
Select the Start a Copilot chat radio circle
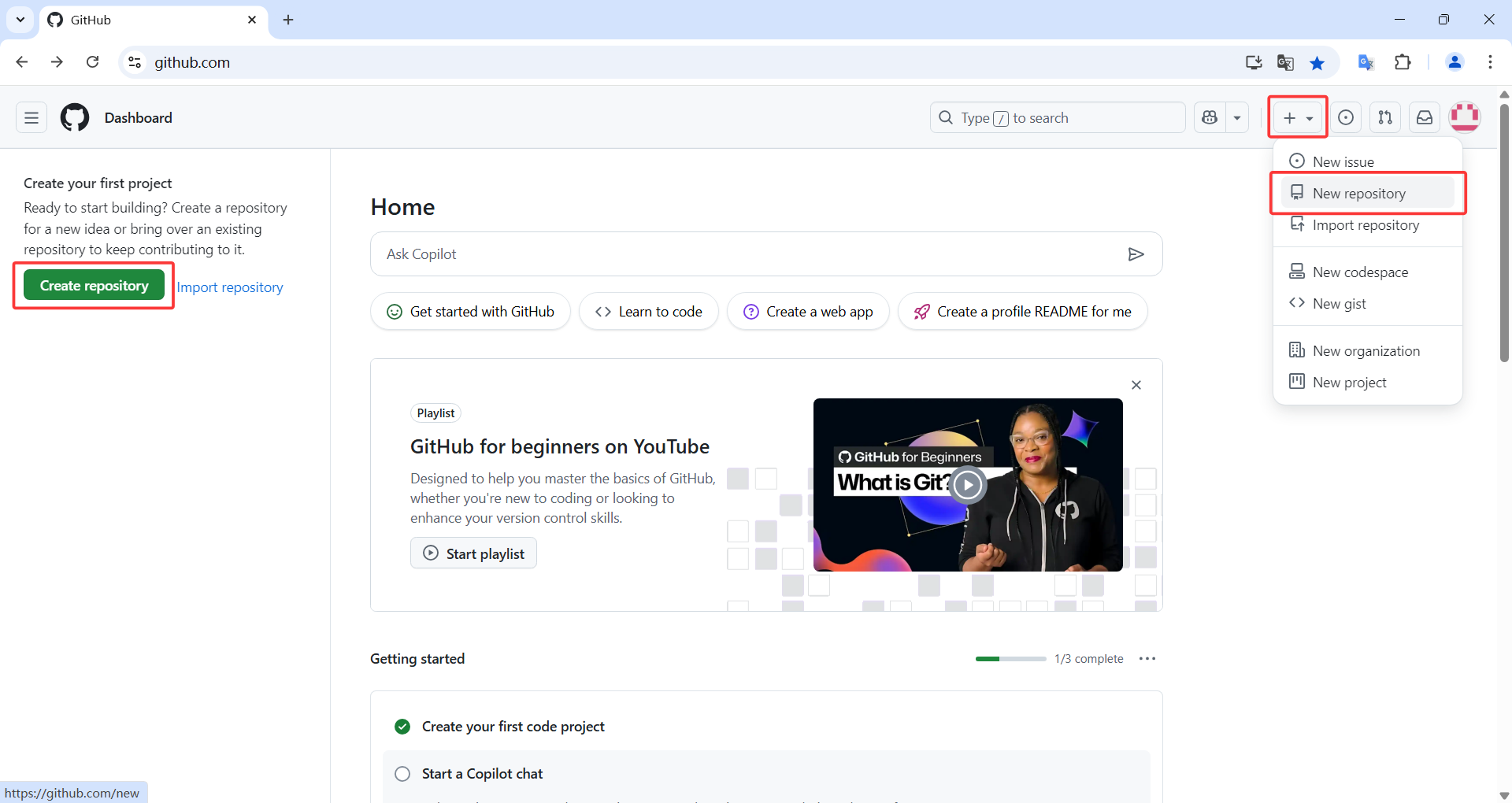click(x=402, y=774)
